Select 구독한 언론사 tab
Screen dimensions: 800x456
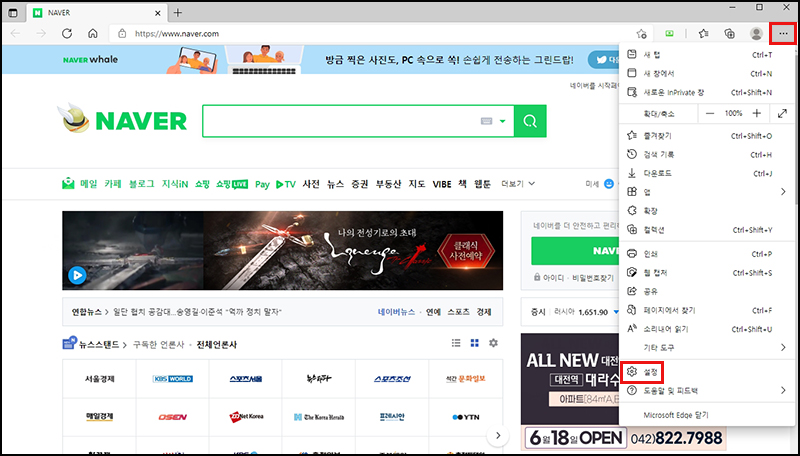coord(158,345)
